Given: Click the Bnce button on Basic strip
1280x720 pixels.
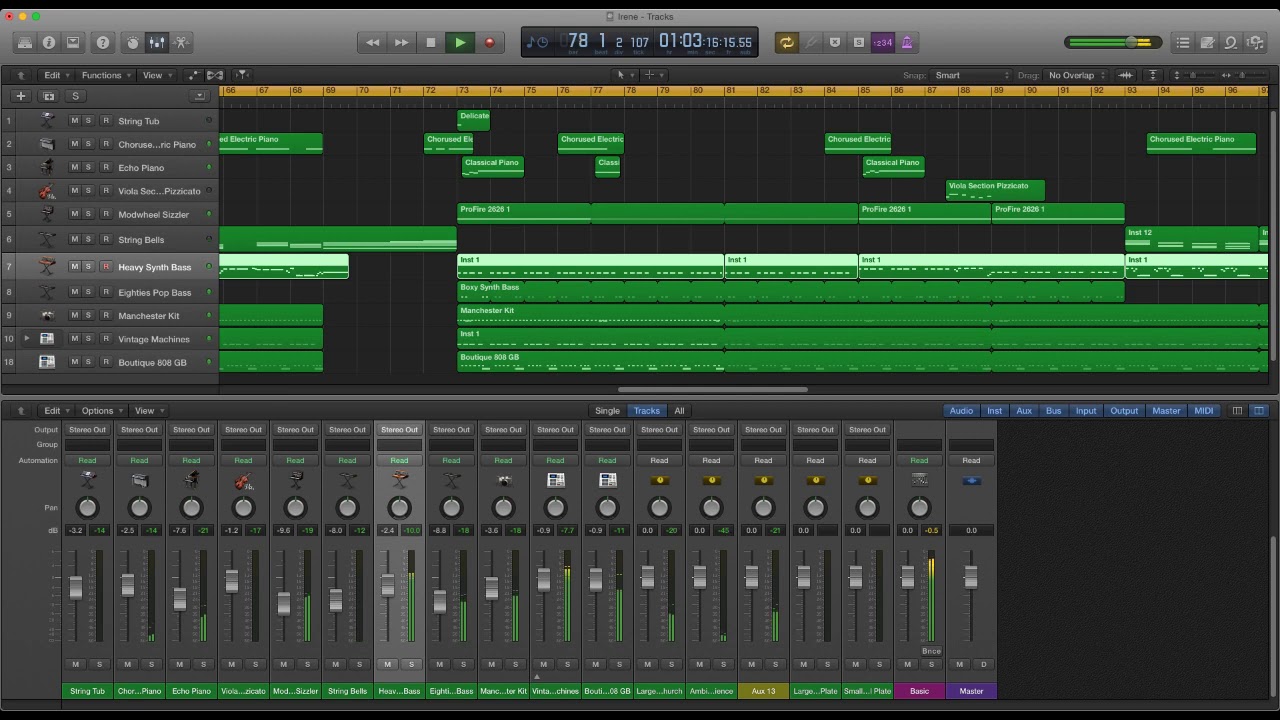Looking at the screenshot, I should (931, 651).
